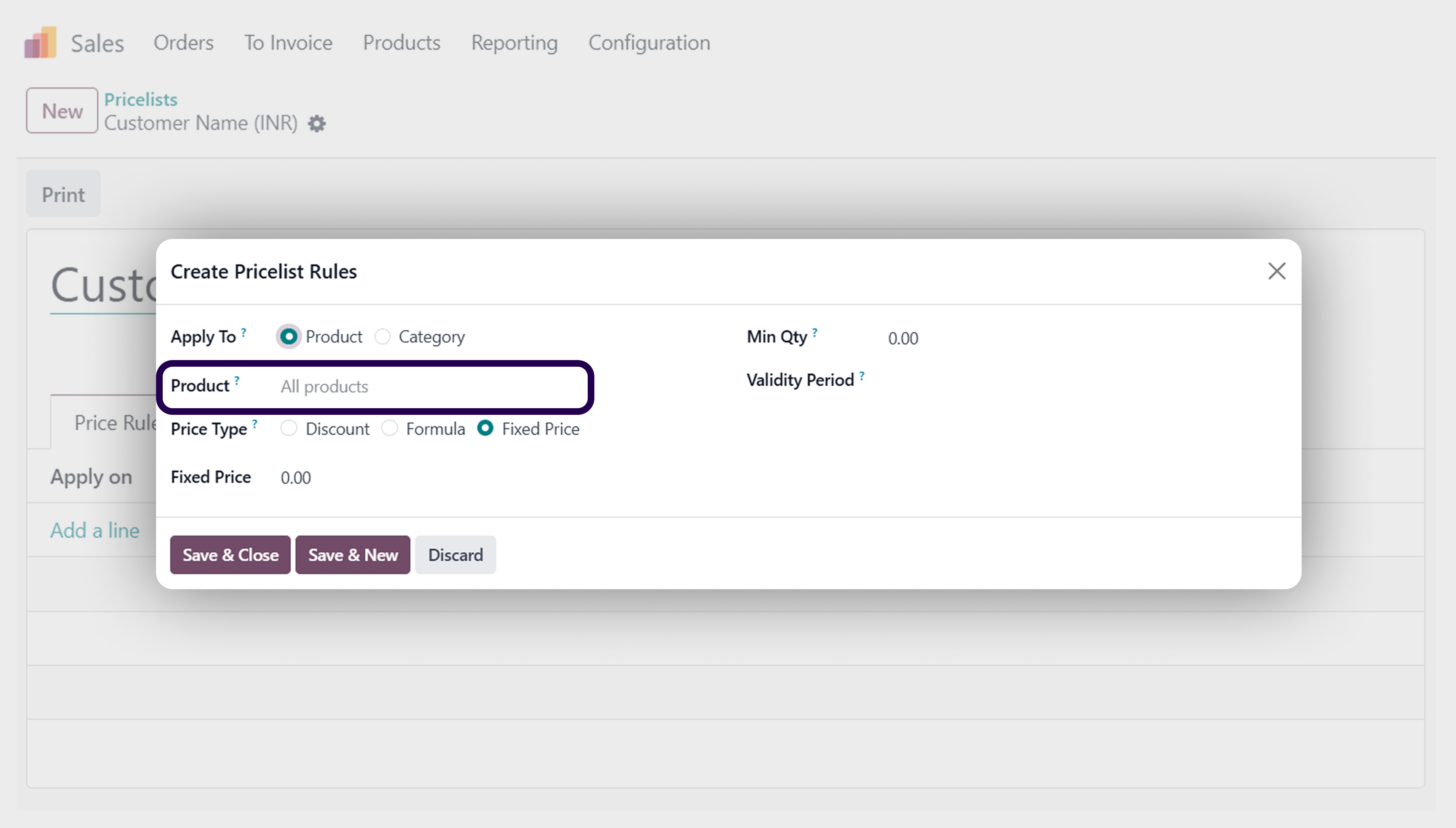
Task: Open the gear actions menu beside Customer Name (INR)
Action: 317,123
